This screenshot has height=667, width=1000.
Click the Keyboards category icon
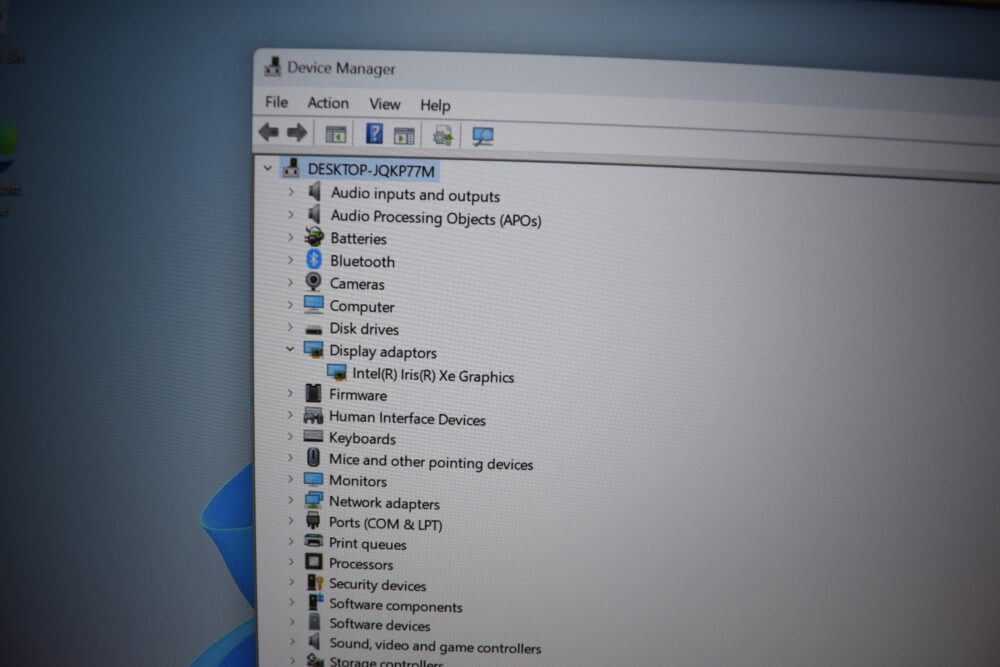click(x=313, y=436)
